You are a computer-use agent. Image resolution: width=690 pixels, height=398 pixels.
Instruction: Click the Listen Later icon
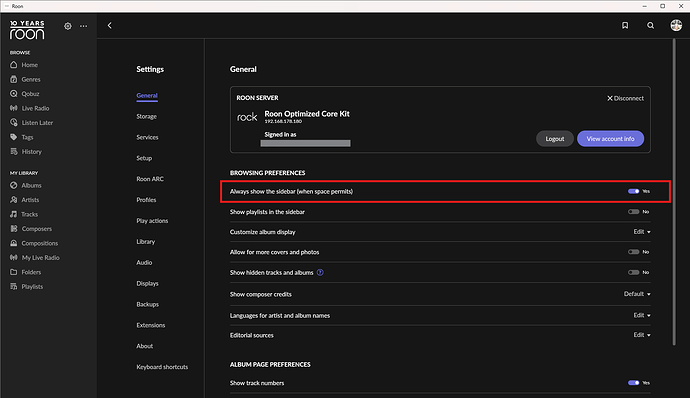[14, 122]
